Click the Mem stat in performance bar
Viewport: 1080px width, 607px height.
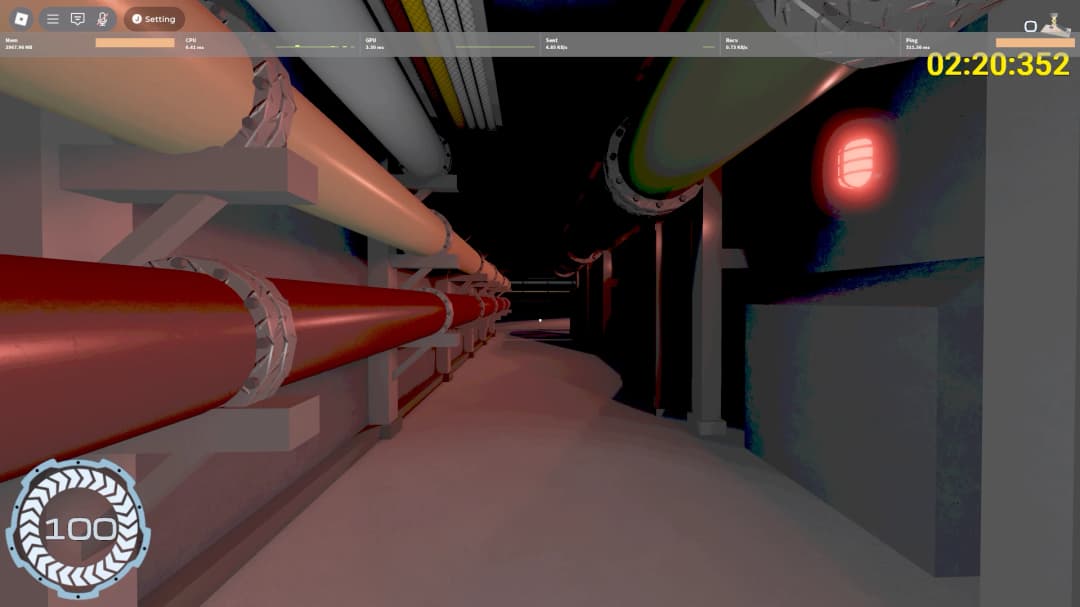click(x=19, y=43)
